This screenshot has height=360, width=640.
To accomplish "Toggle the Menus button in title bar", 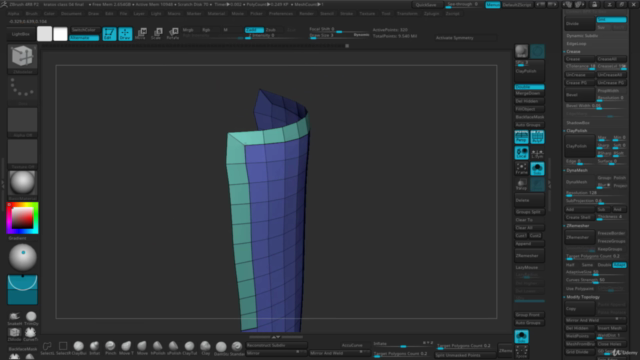I will (x=493, y=4).
